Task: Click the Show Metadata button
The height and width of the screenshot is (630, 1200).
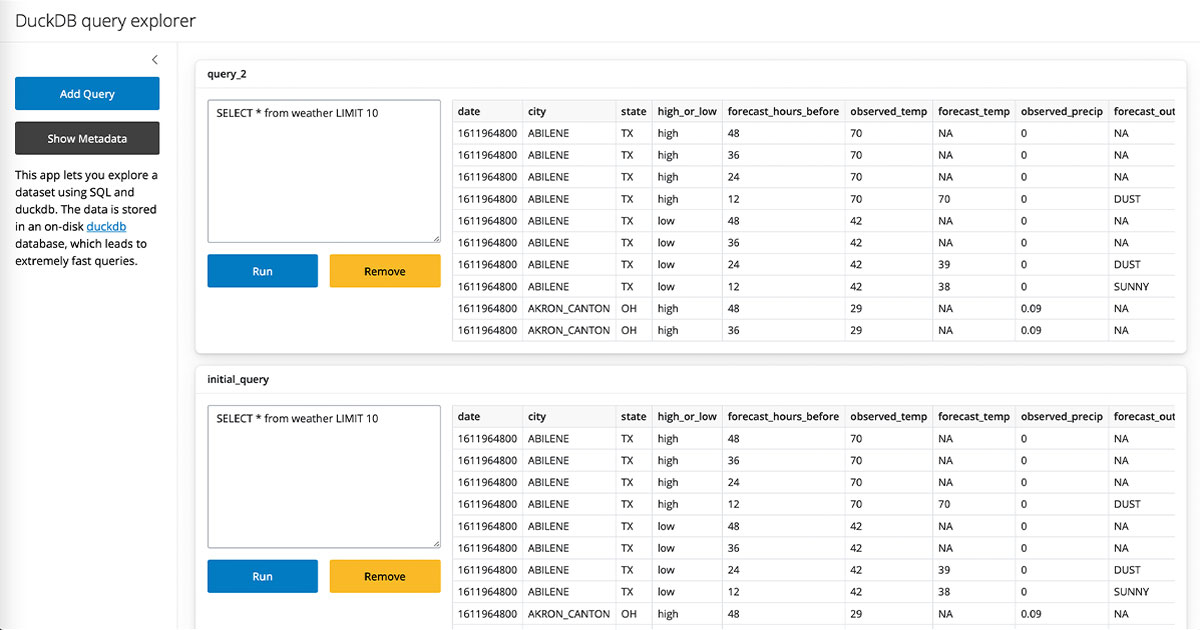Action: tap(87, 139)
